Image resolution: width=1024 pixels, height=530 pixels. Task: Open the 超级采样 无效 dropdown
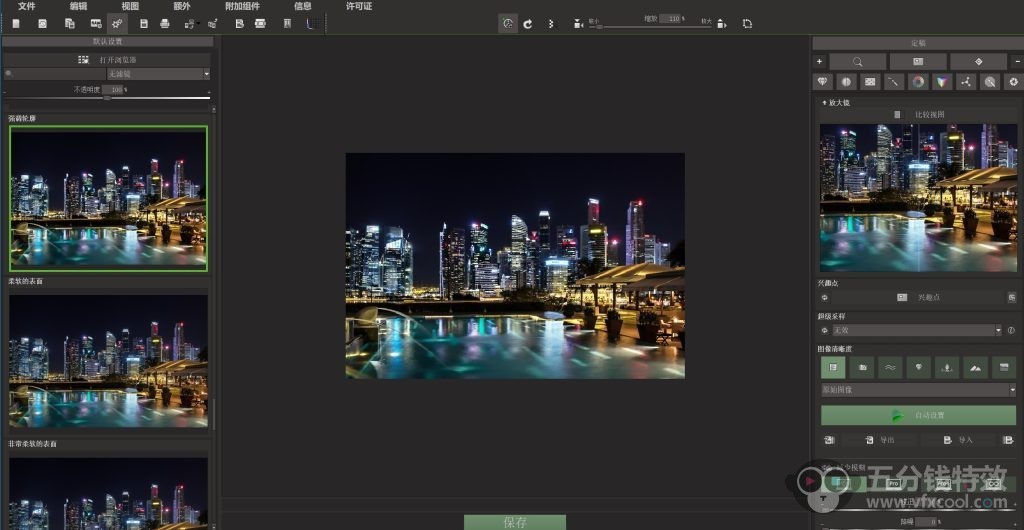(x=917, y=330)
